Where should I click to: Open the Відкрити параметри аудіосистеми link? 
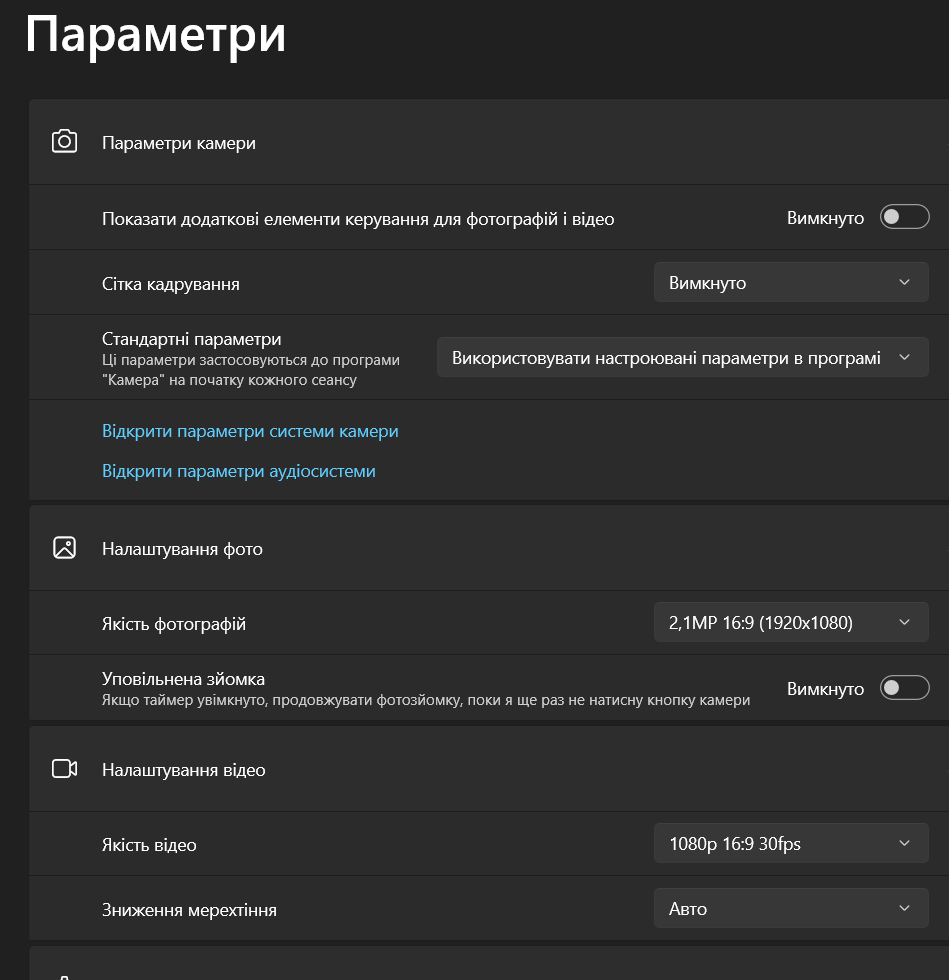click(239, 471)
